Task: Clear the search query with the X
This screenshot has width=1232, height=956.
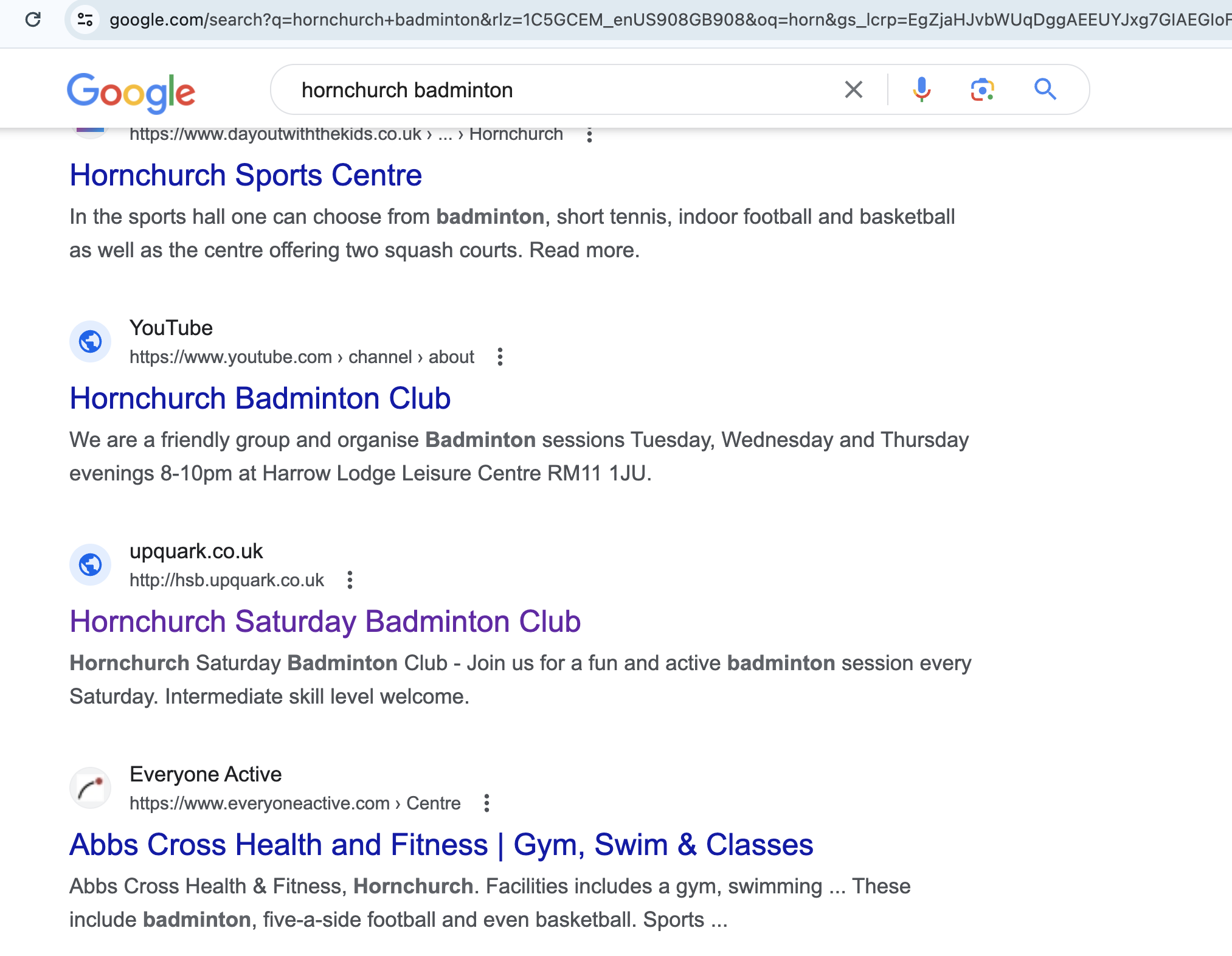Action: pyautogui.click(x=853, y=89)
